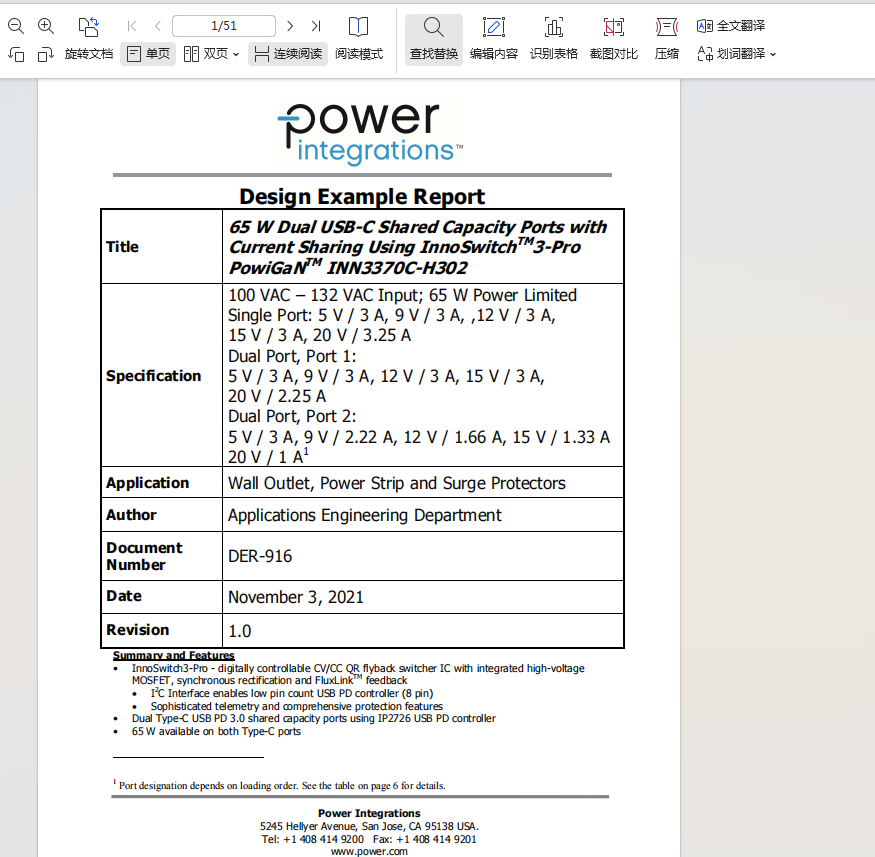Open Screenshot Compare (截图对比)

pyautogui.click(x=614, y=39)
